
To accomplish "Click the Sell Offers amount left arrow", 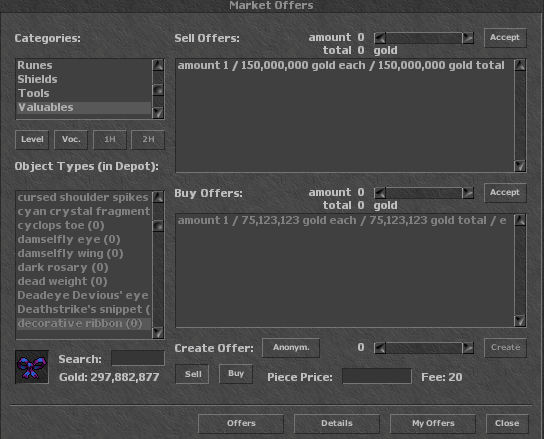I will [x=380, y=37].
